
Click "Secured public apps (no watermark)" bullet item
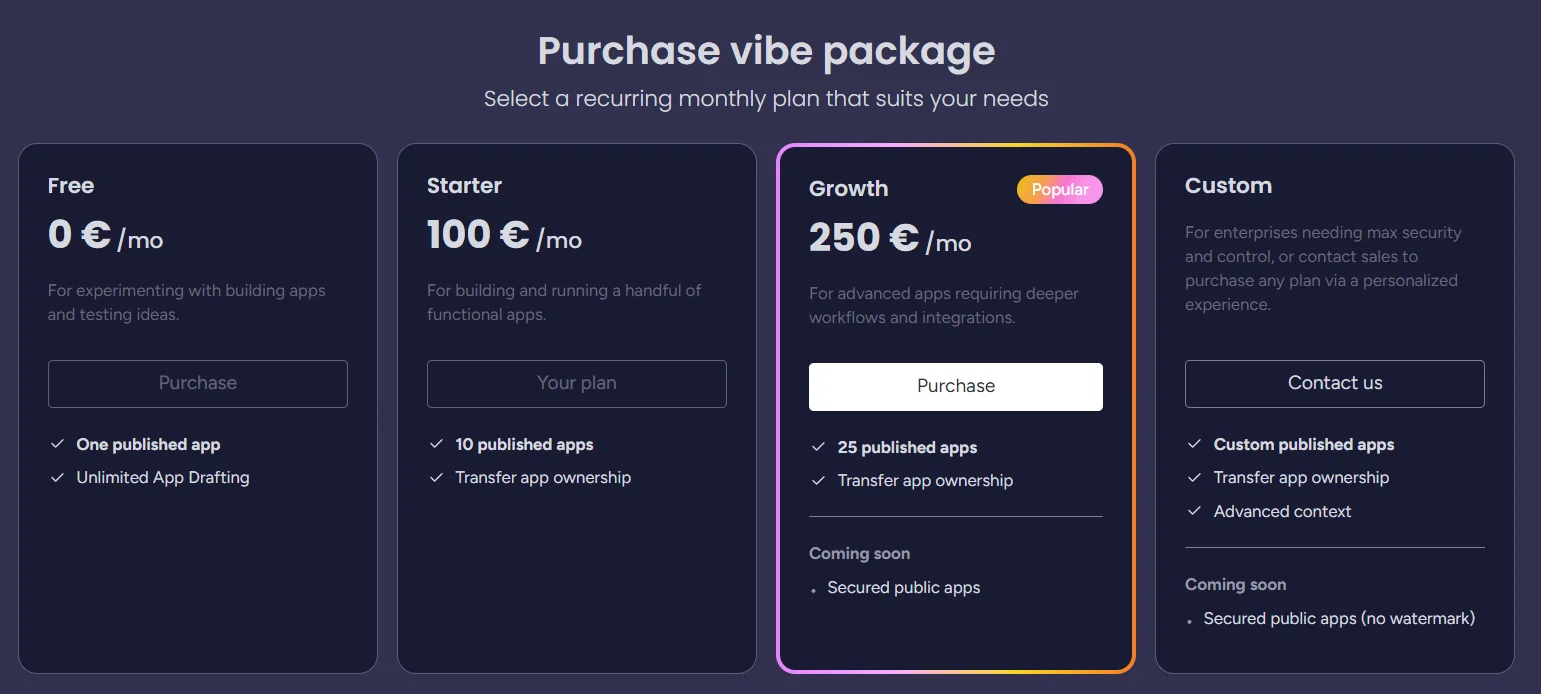tap(1339, 618)
